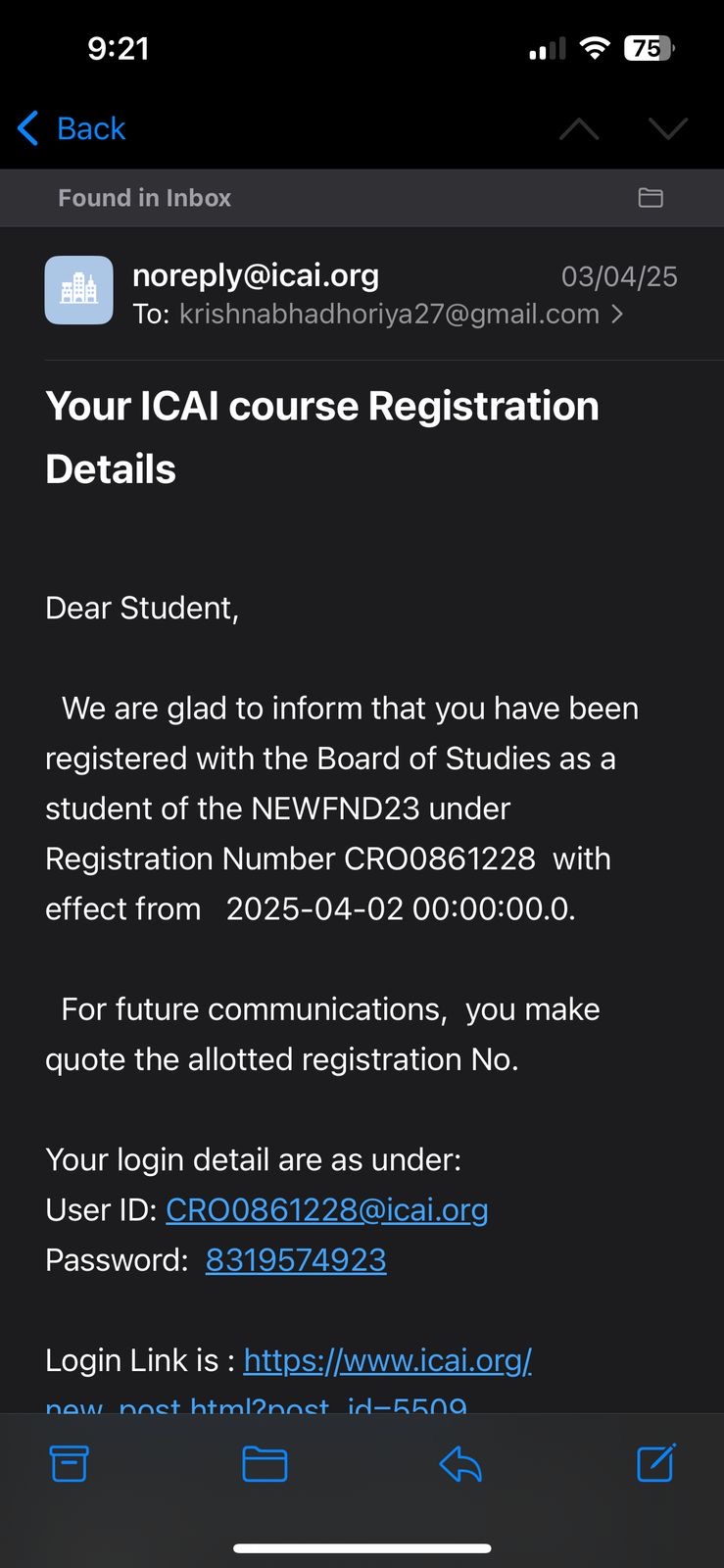
Task: Tap the archive icon in bottom toolbar
Action: [69, 1464]
